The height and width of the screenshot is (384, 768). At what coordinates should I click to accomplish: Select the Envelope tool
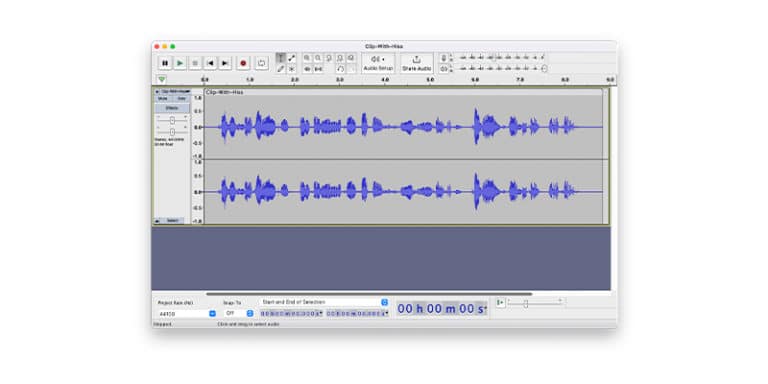[291, 58]
